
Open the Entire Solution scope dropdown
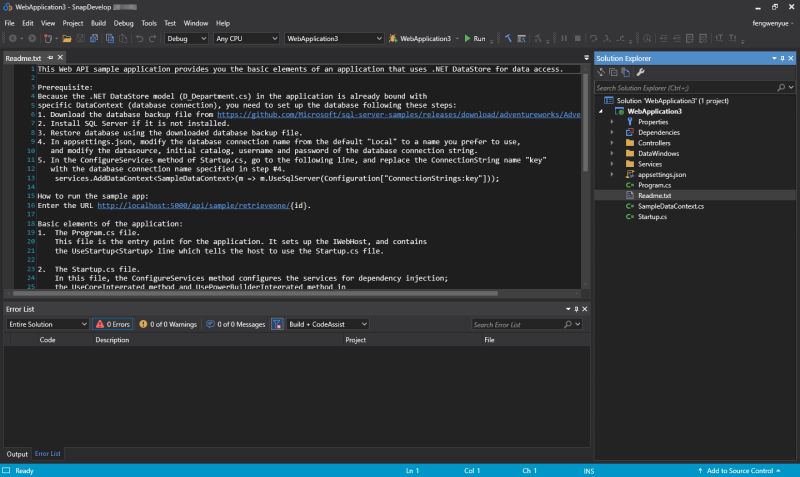tap(47, 324)
